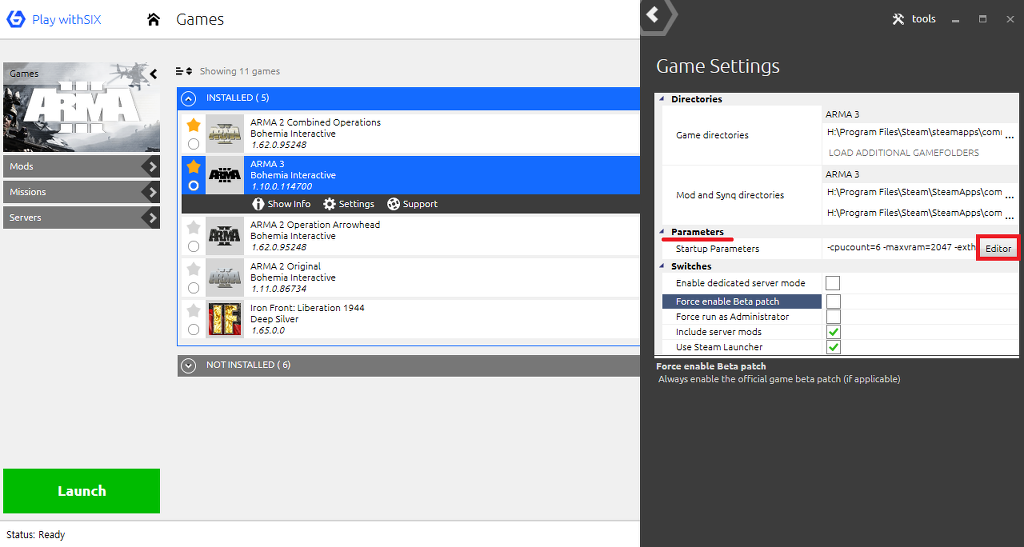Uncheck the Use Steam Launcher checkbox

pyautogui.click(x=833, y=347)
